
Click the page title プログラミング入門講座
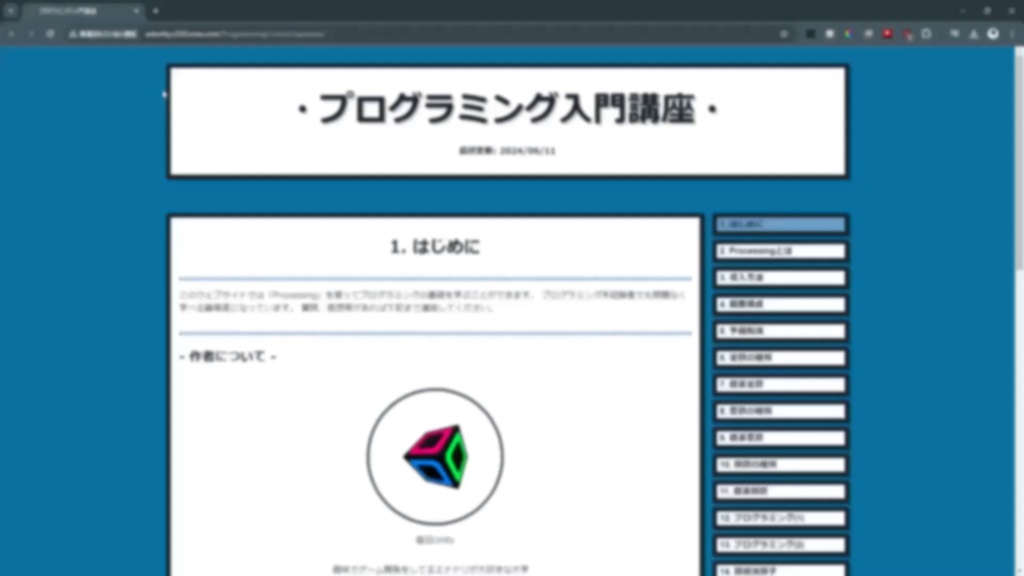[x=506, y=108]
